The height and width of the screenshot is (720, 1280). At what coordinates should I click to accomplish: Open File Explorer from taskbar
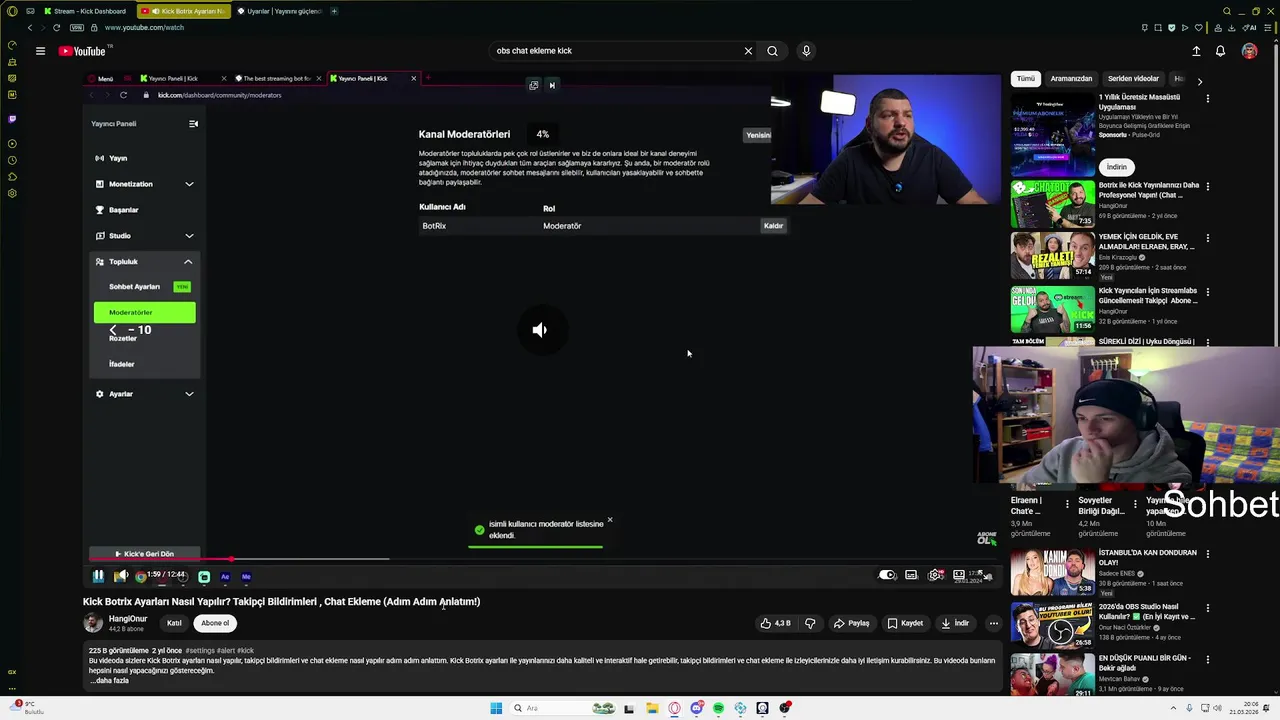point(652,708)
